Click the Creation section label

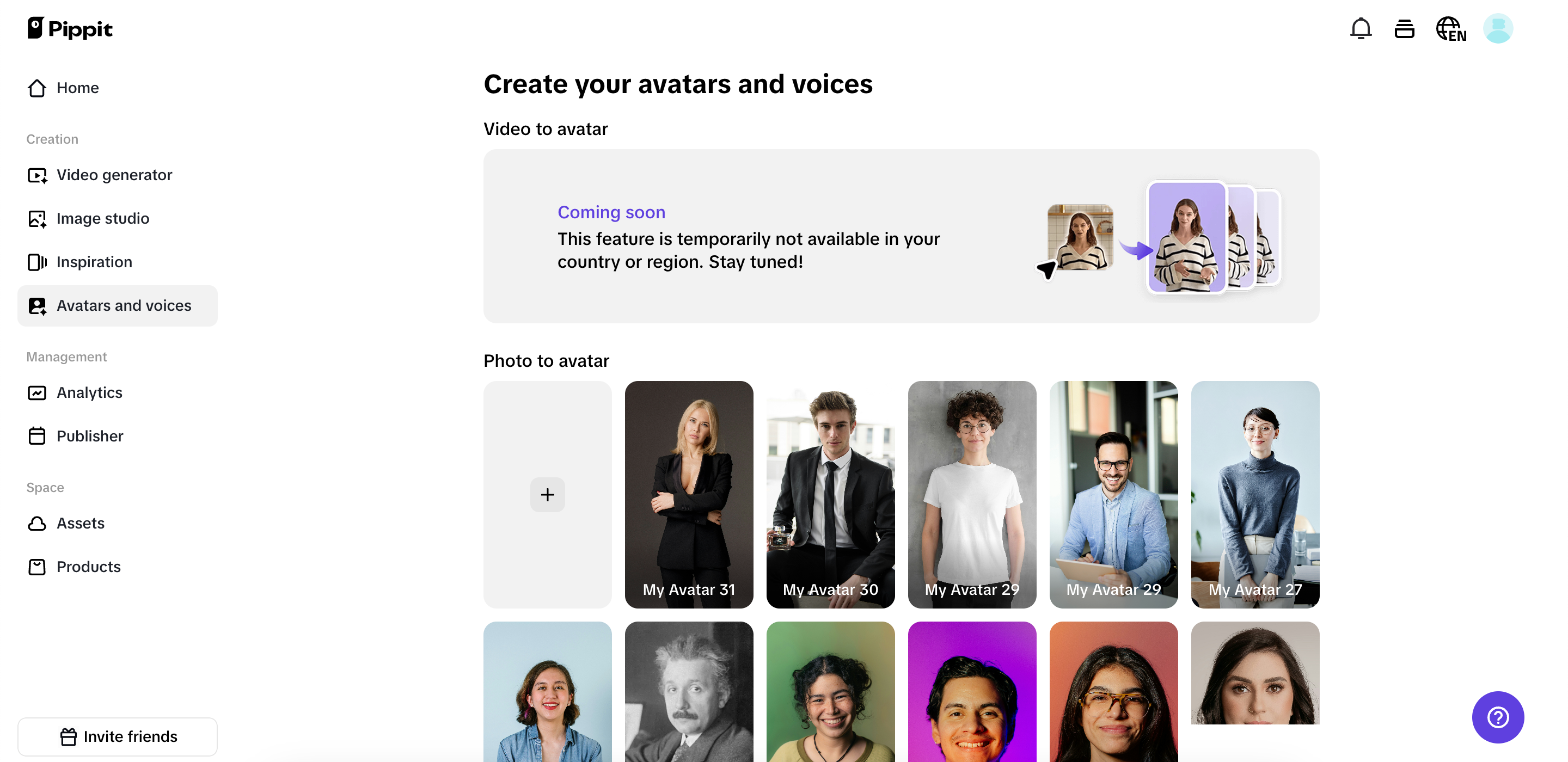coord(52,139)
